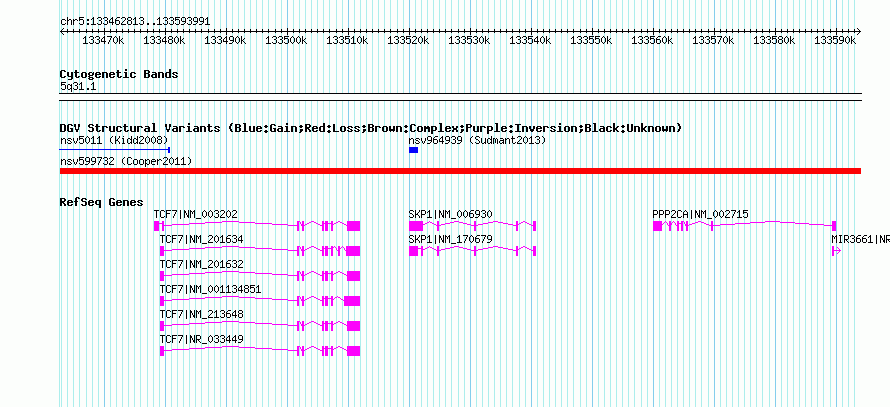
Task: Select the 133470k ruler tick label
Action: [x=103, y=40]
